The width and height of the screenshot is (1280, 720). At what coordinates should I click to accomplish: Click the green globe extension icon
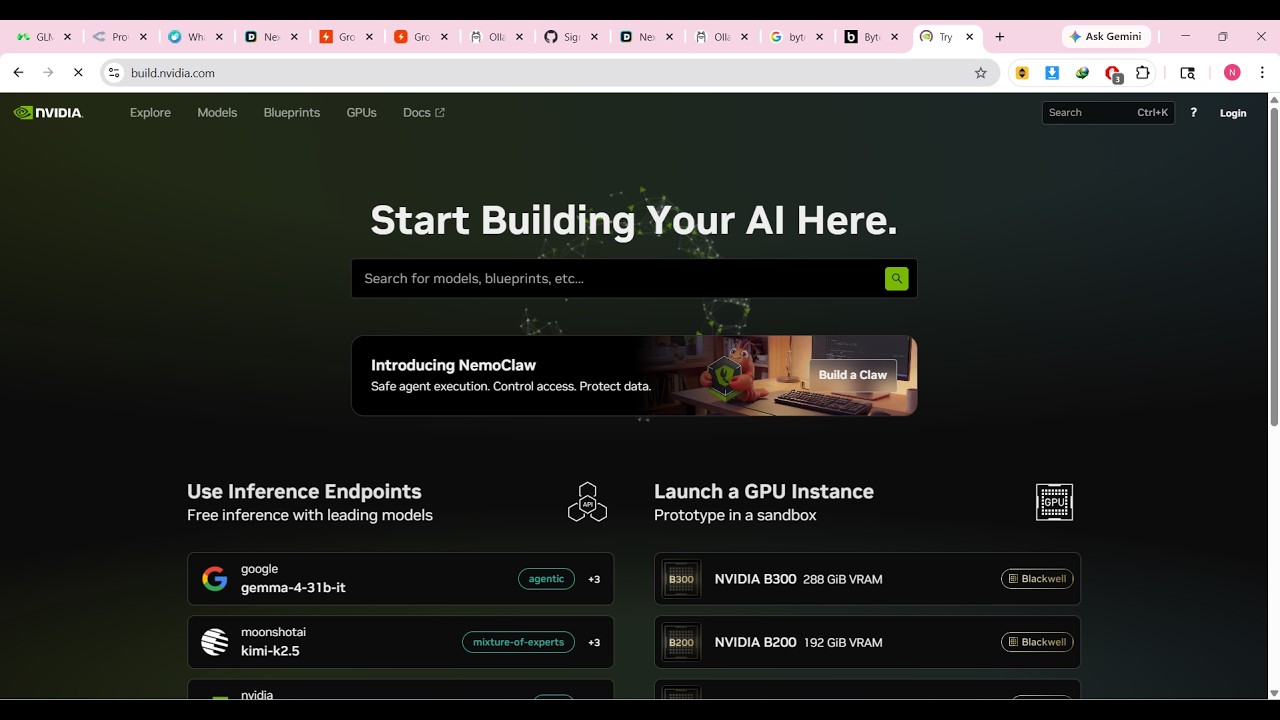1082,73
